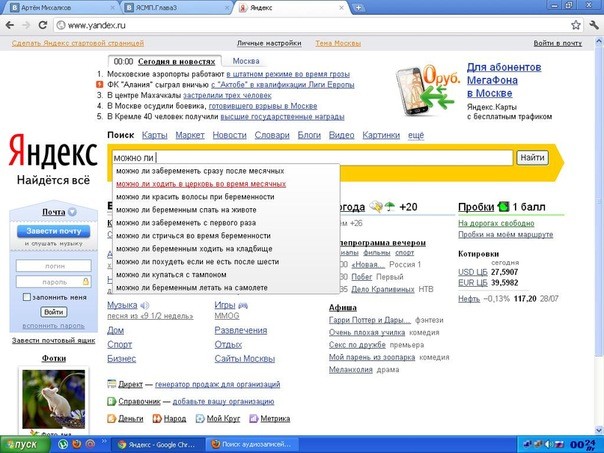
Task: Click the Завести почту button
Action: click(54, 231)
